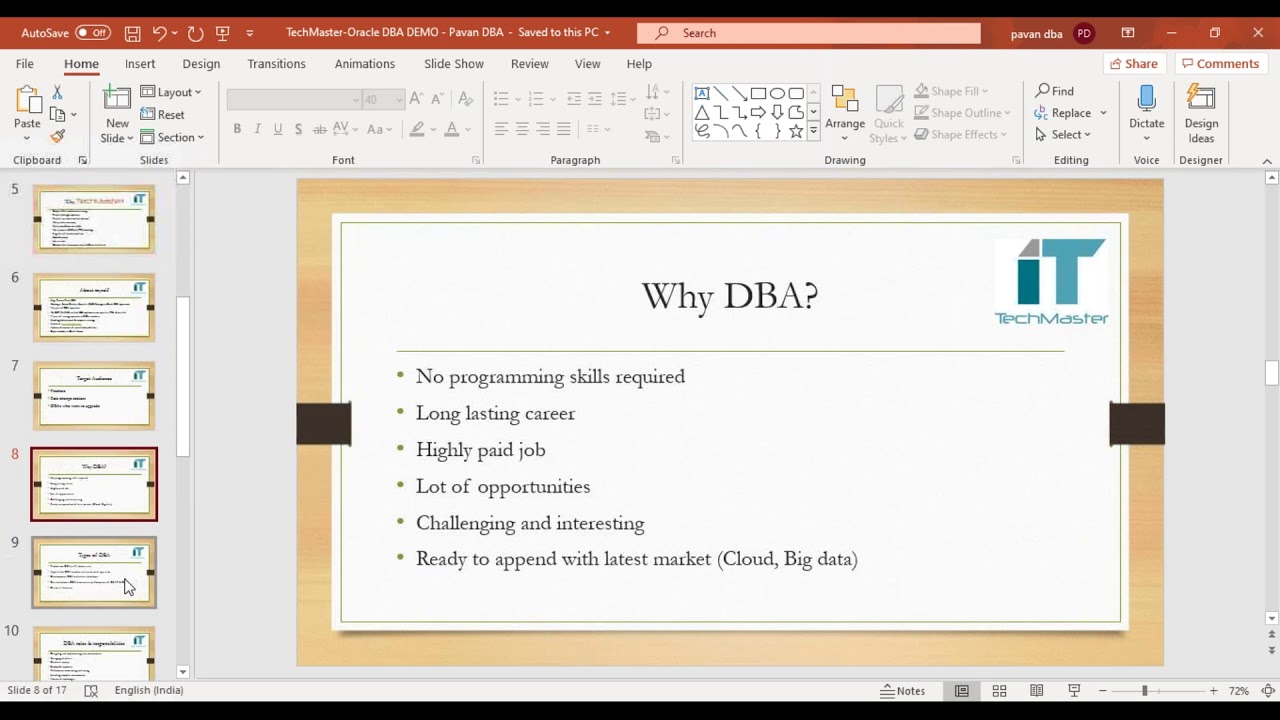Click Clear All Formatting icon
This screenshot has width=1280, height=720.
[x=465, y=99]
